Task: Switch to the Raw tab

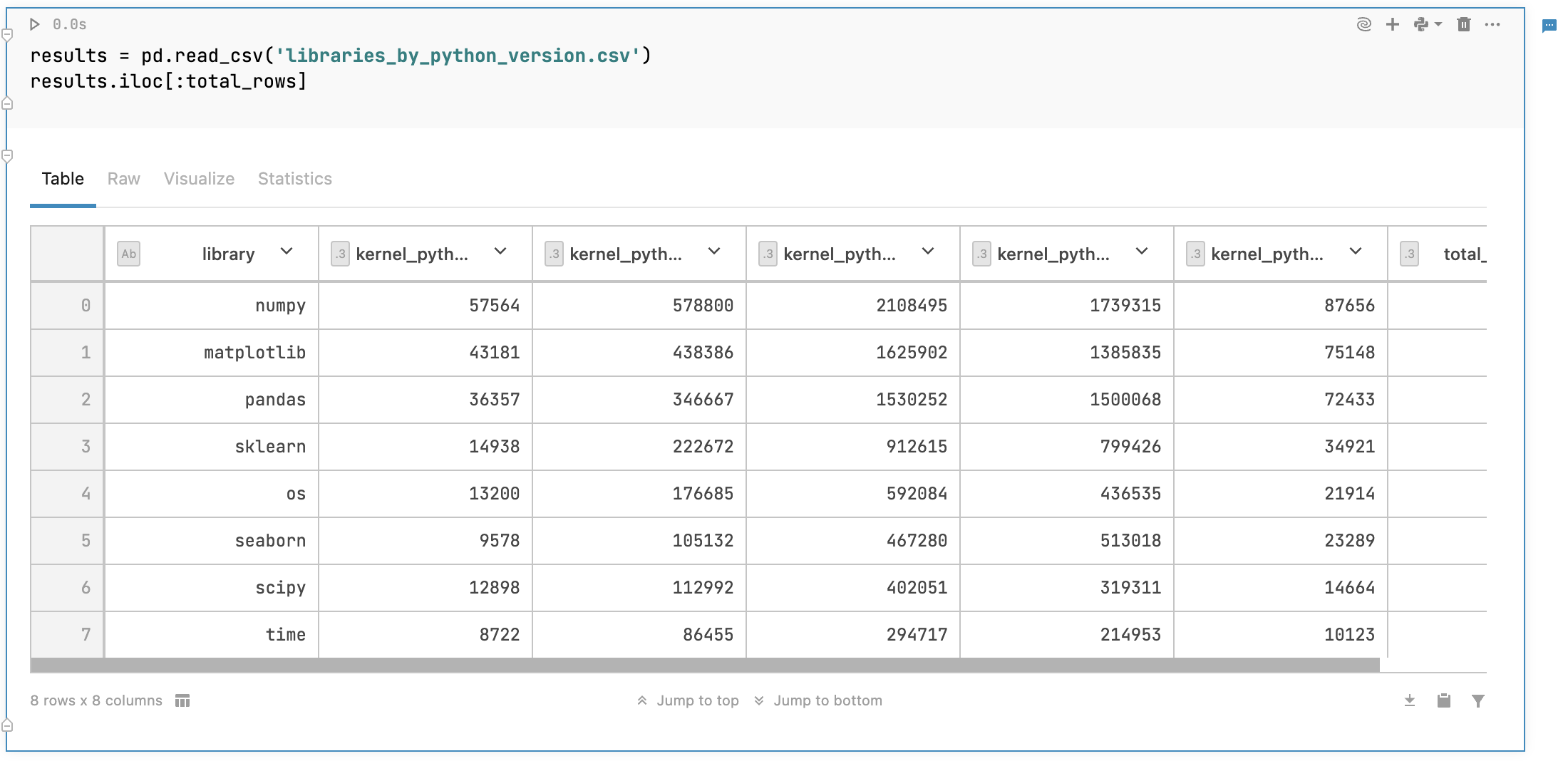Action: [x=123, y=179]
